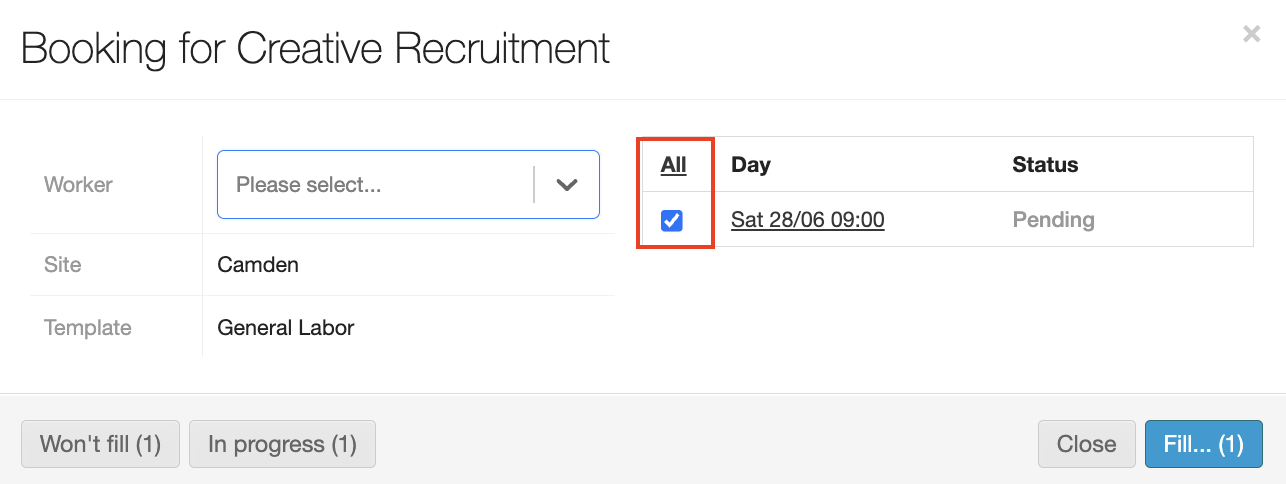Click the "All" select-all link
The height and width of the screenshot is (484, 1286).
[x=673, y=165]
